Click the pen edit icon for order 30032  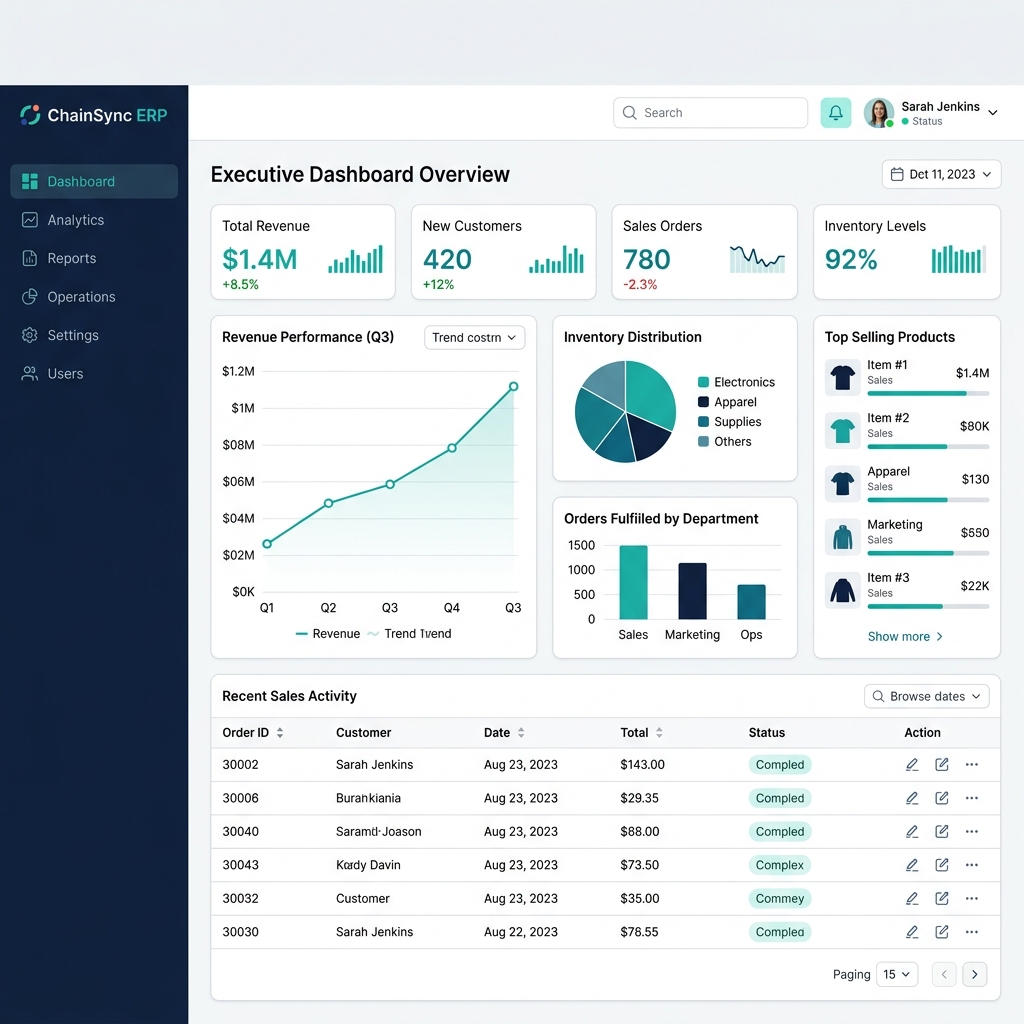tap(912, 899)
